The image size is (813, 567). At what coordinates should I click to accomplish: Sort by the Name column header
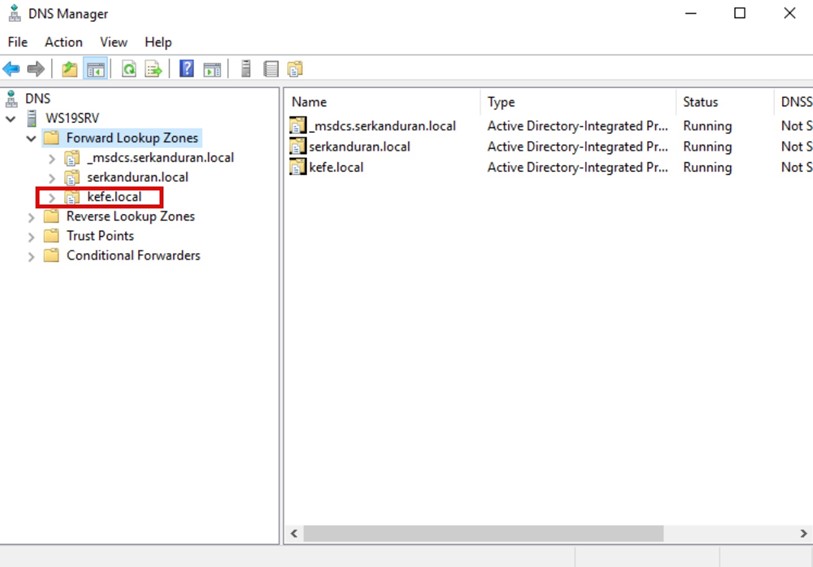[384, 102]
